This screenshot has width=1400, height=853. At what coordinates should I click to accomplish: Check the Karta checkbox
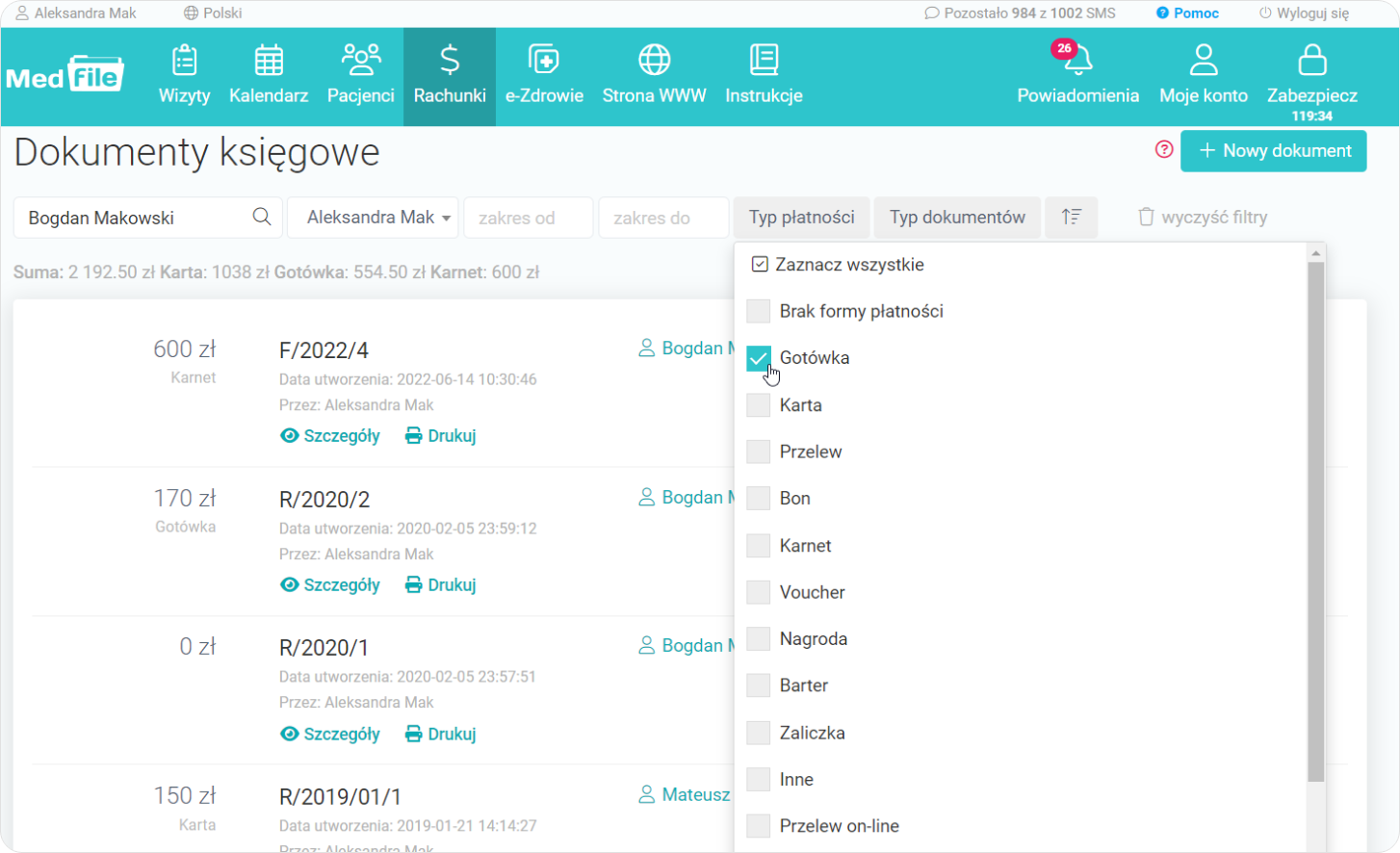759,404
